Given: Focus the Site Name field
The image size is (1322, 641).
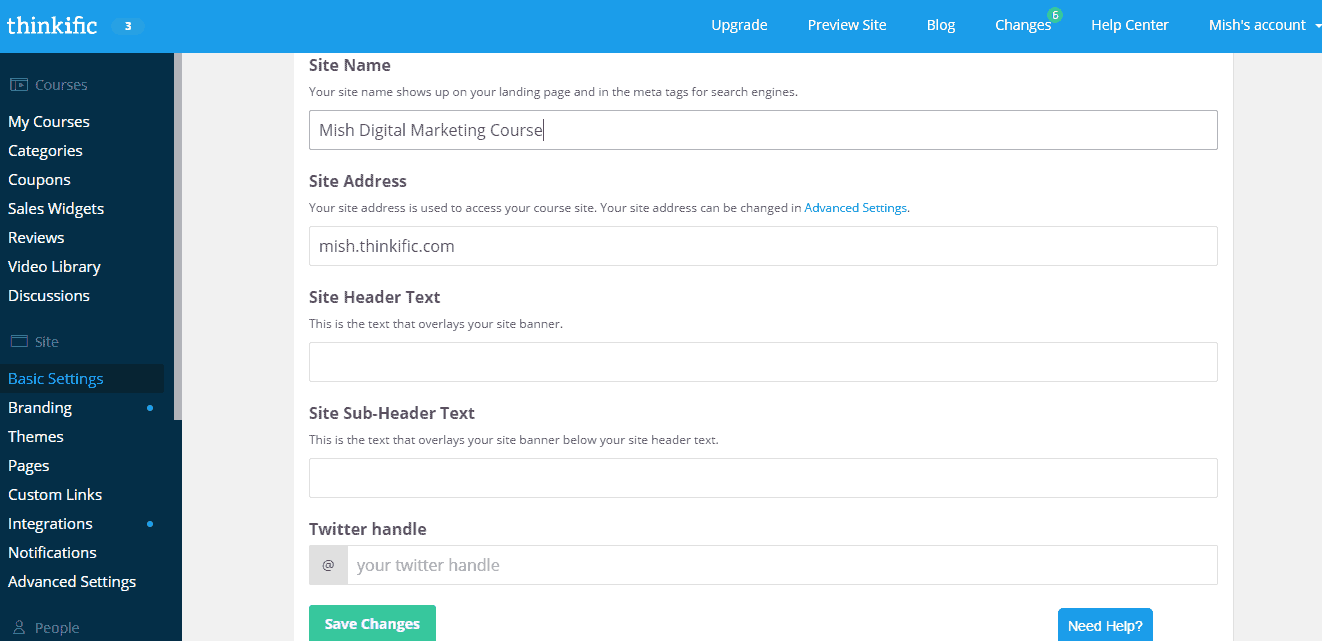Looking at the screenshot, I should point(763,130).
